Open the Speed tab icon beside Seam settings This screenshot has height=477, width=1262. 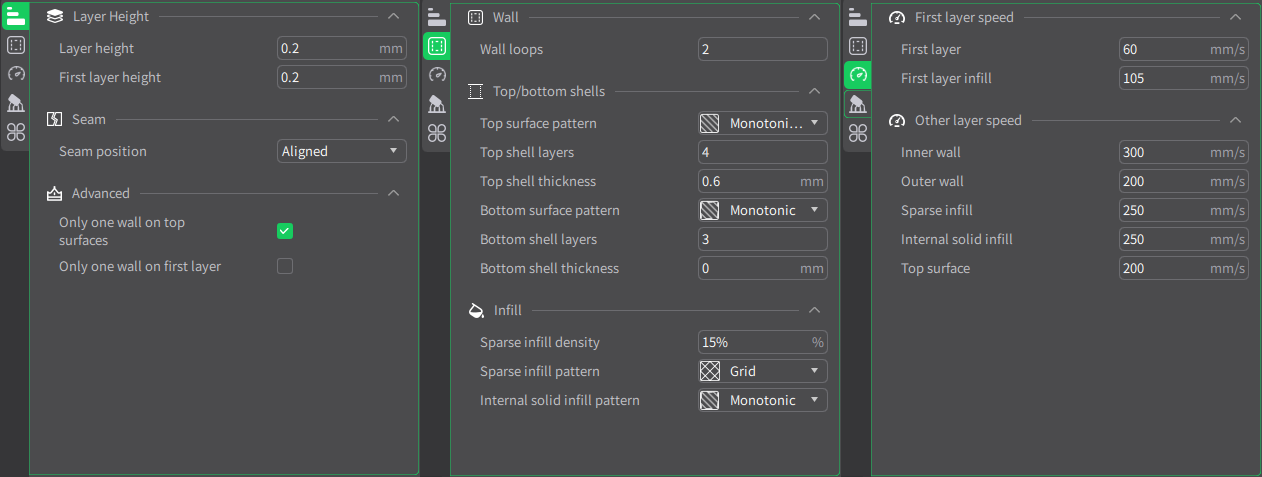(15, 74)
